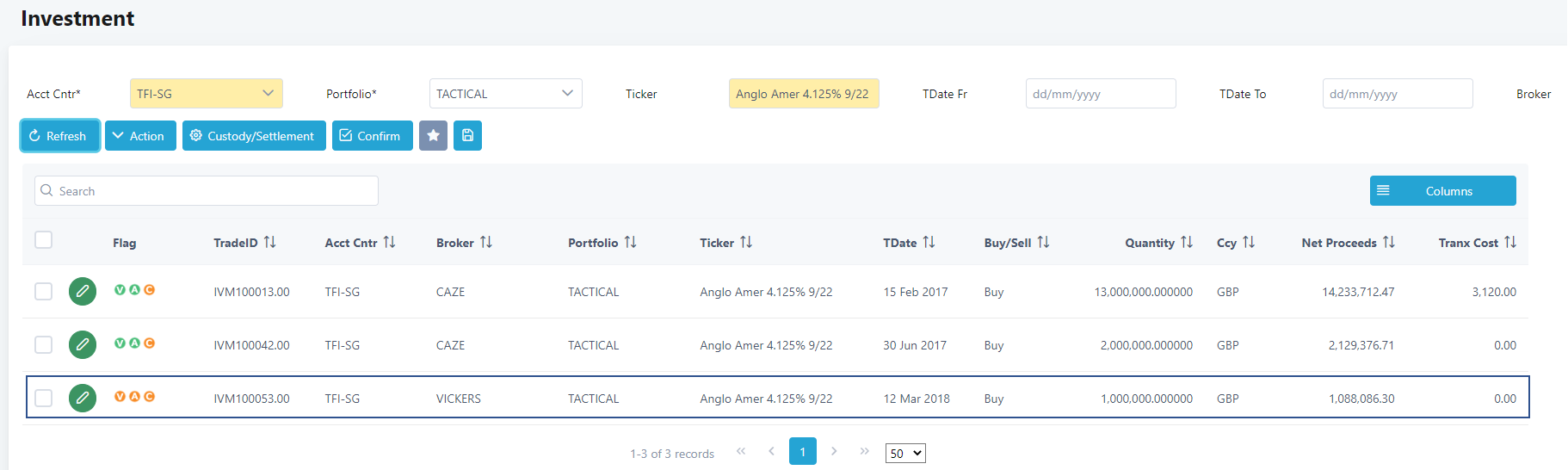1568x470 pixels.
Task: Edit trade IVM100053.00 with pencil icon
Action: (83, 398)
